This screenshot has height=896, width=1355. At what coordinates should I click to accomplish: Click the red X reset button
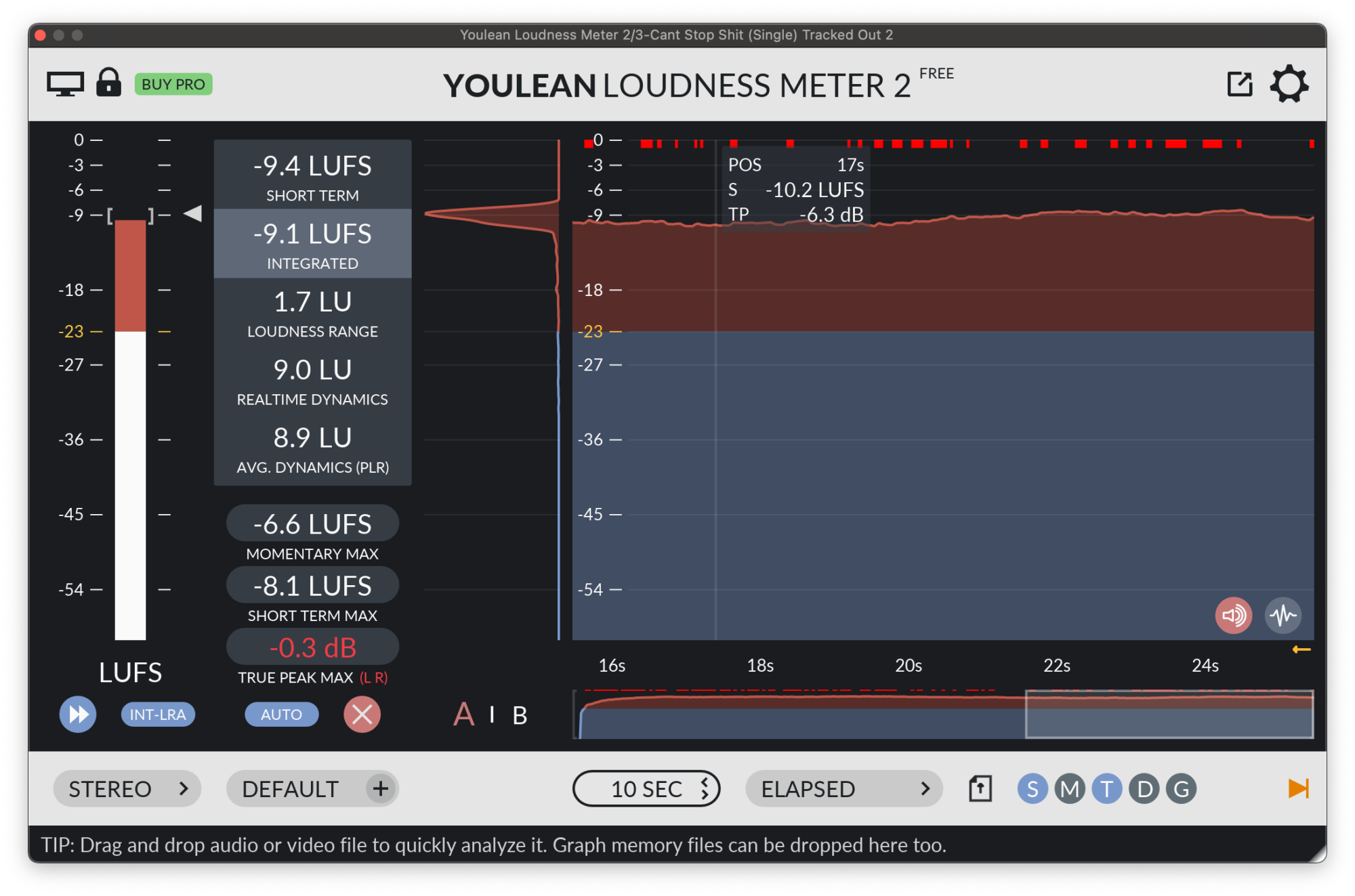click(362, 714)
